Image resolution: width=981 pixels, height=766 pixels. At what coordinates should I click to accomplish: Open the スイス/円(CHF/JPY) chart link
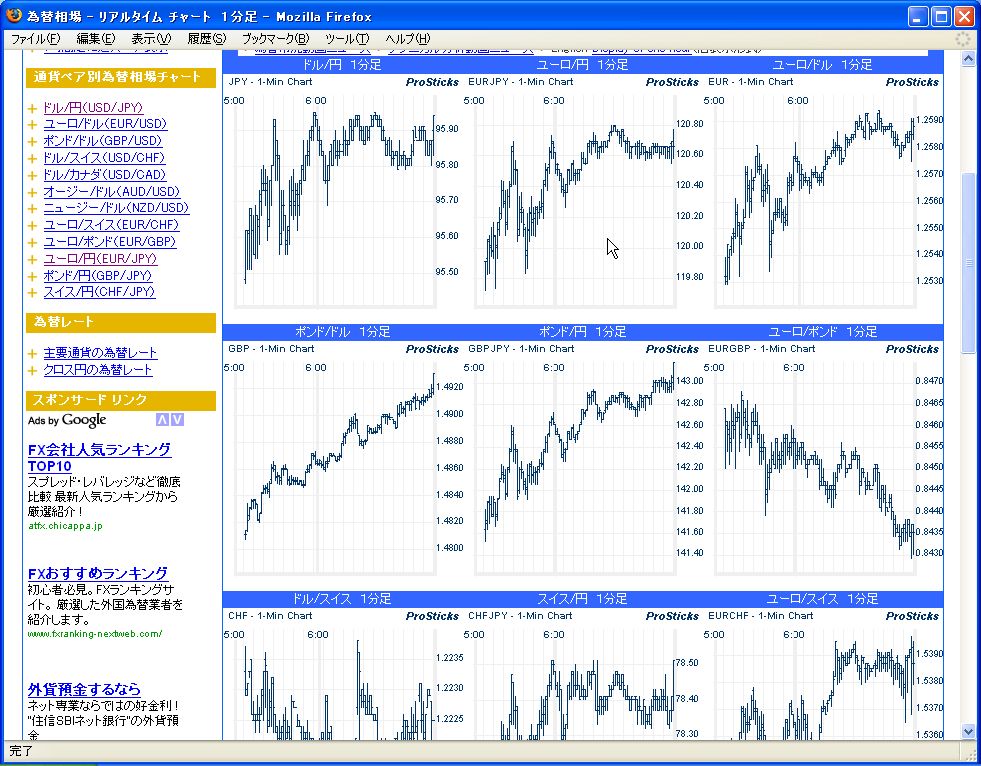(99, 292)
